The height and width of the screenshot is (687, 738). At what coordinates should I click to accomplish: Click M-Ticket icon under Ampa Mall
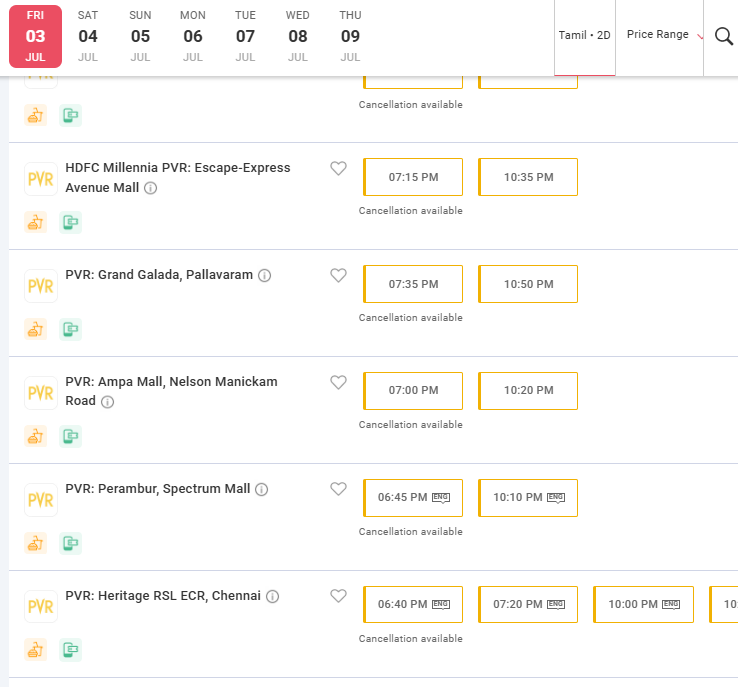(71, 436)
